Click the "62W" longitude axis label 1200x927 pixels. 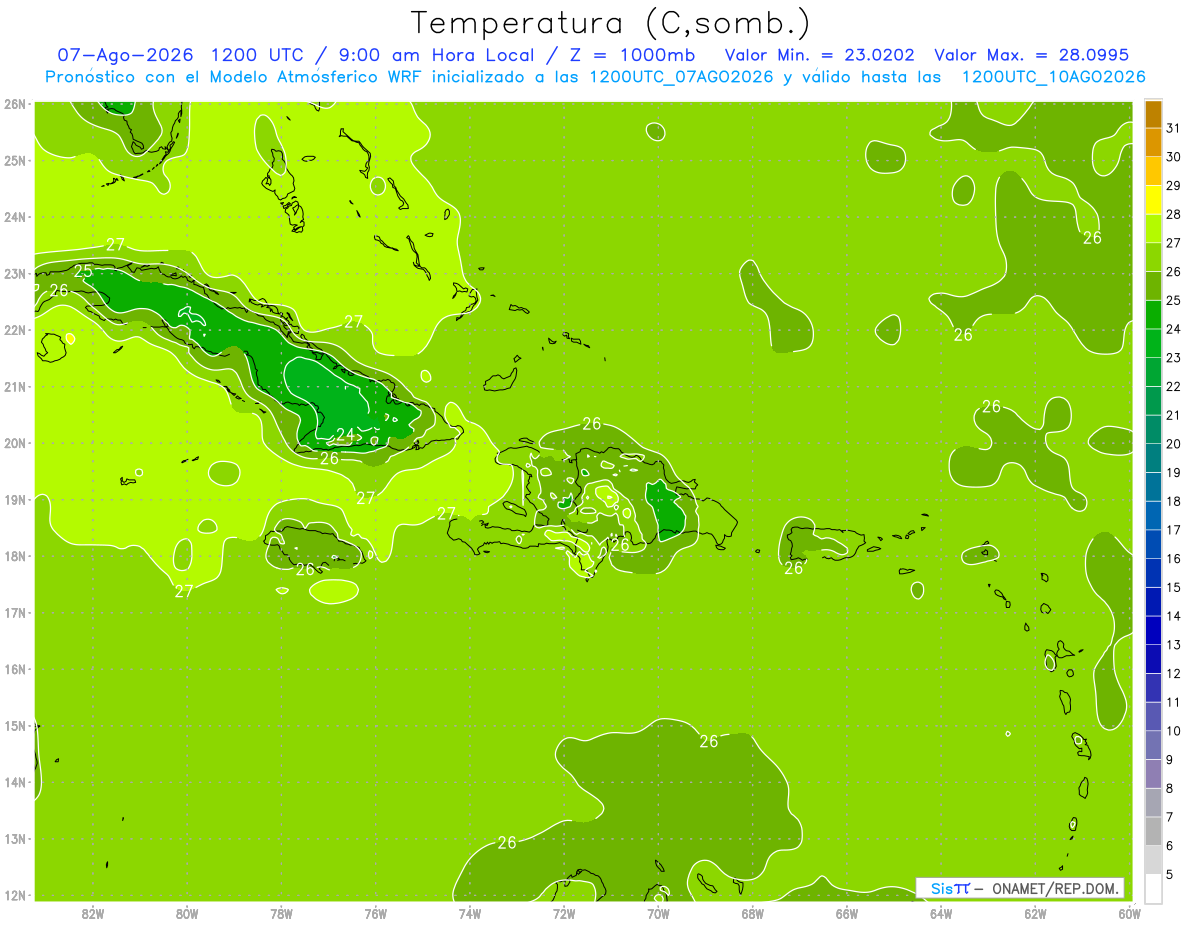pos(1036,912)
